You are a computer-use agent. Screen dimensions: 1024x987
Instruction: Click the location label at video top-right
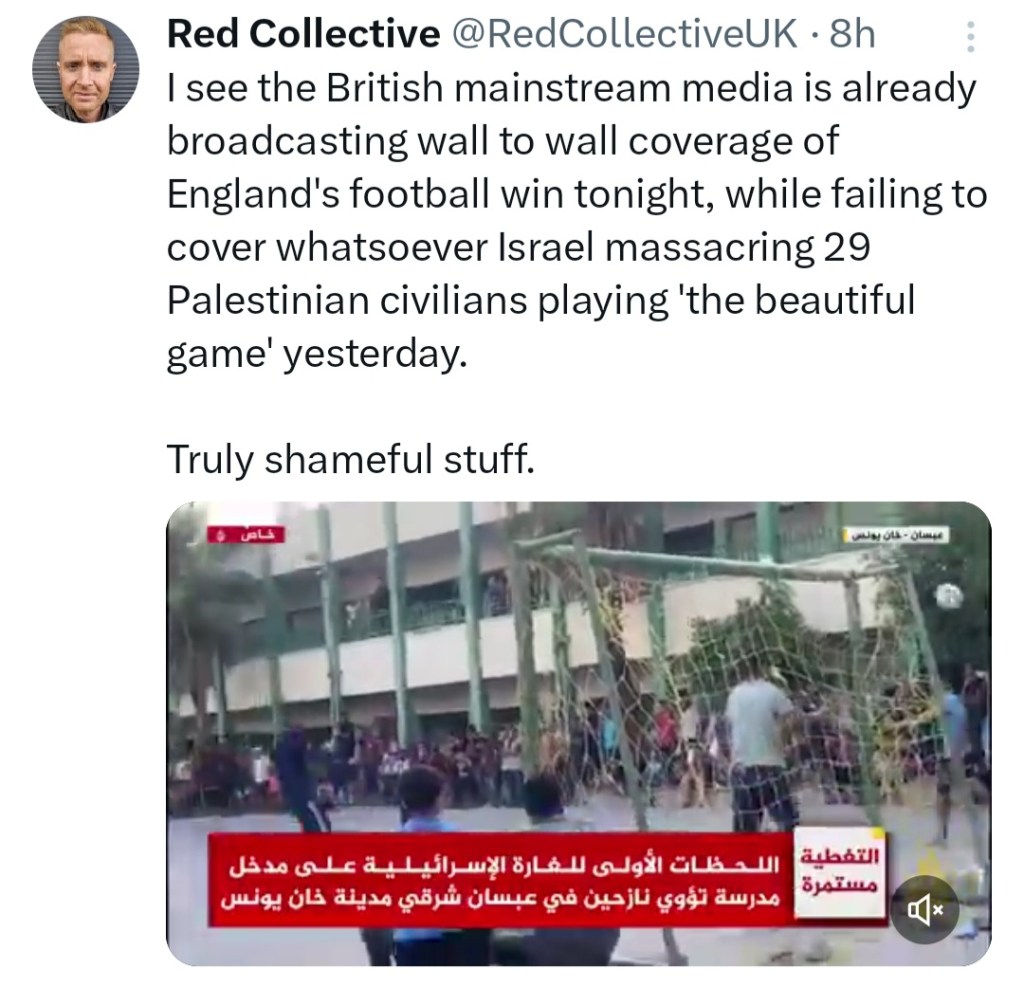[x=896, y=537]
